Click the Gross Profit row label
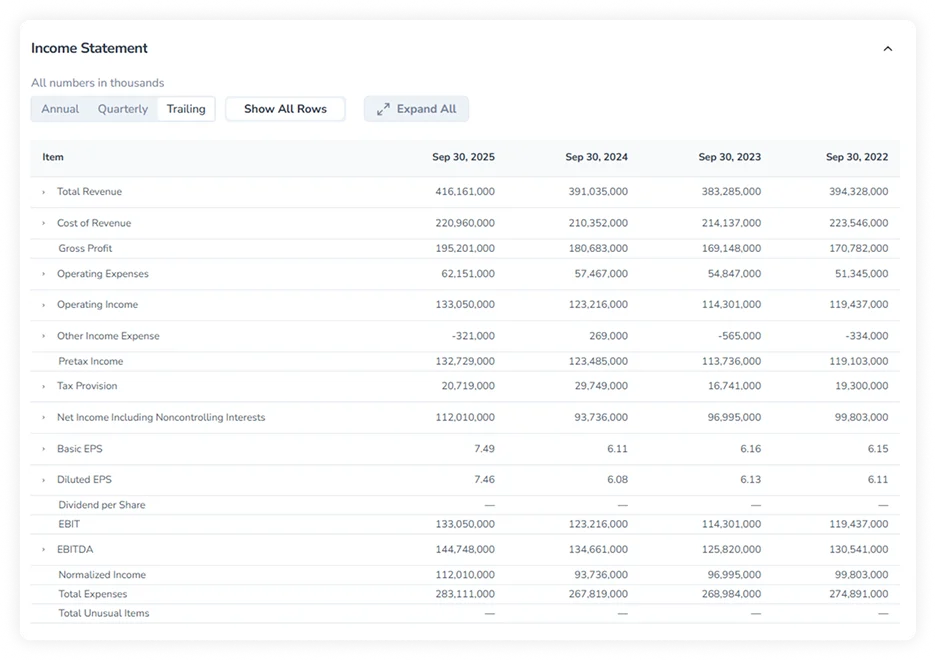This screenshot has width=936, height=661. (x=85, y=248)
